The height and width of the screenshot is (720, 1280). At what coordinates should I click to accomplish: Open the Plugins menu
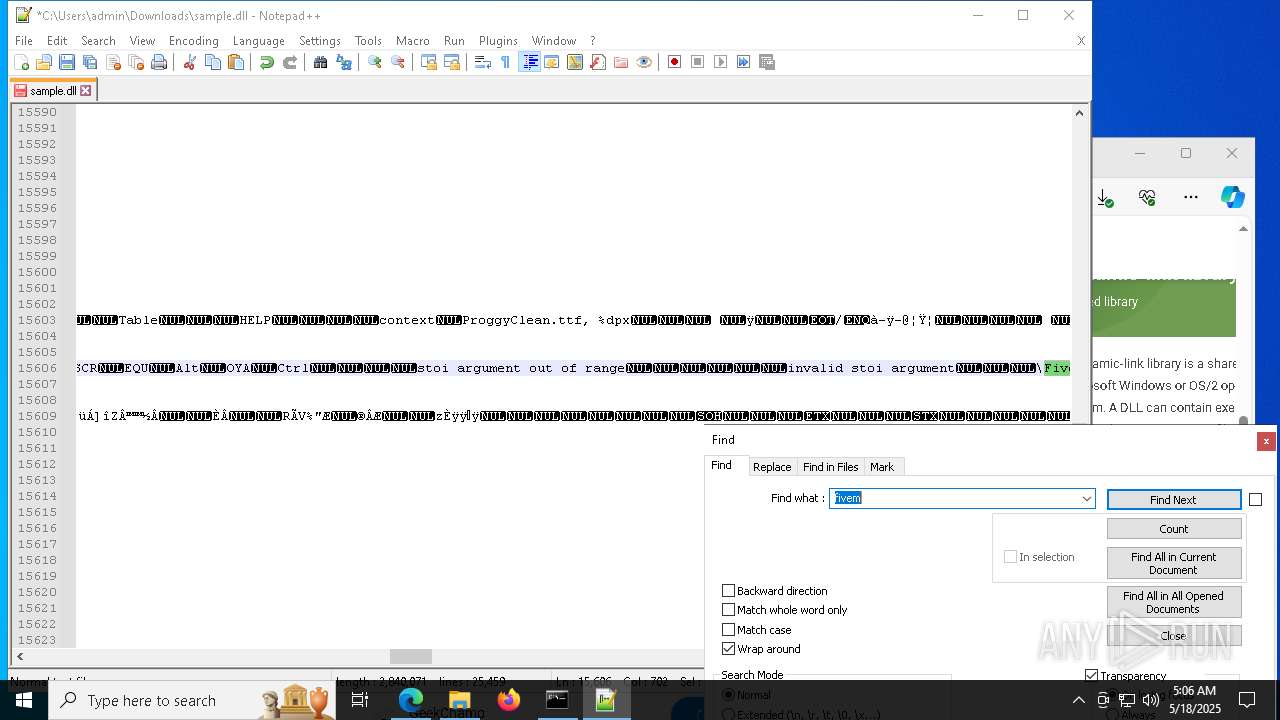coord(498,41)
